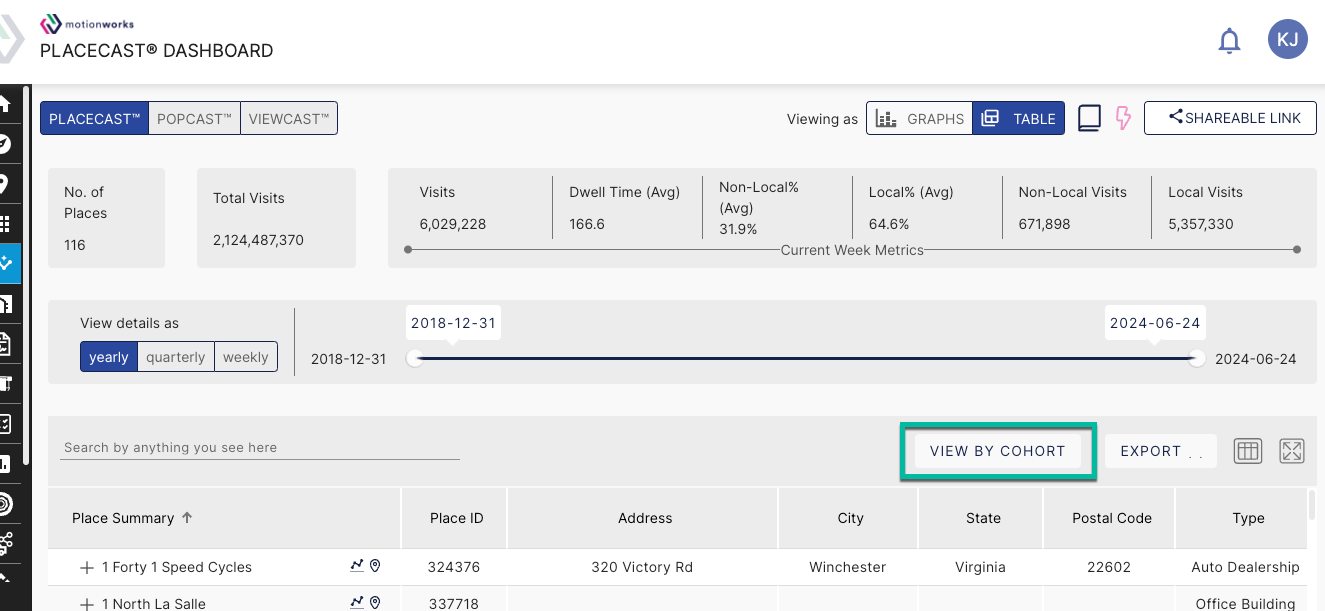Click place ID 324376 cell
Viewport: 1325px width, 611px height.
coord(454,567)
